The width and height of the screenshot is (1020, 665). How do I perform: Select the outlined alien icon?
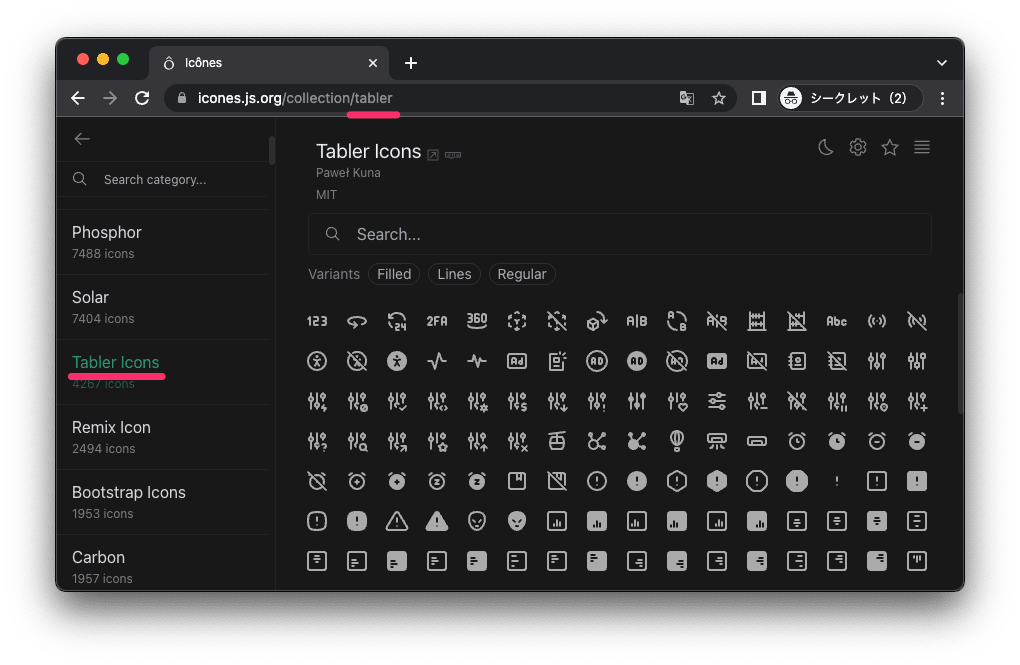(x=477, y=521)
